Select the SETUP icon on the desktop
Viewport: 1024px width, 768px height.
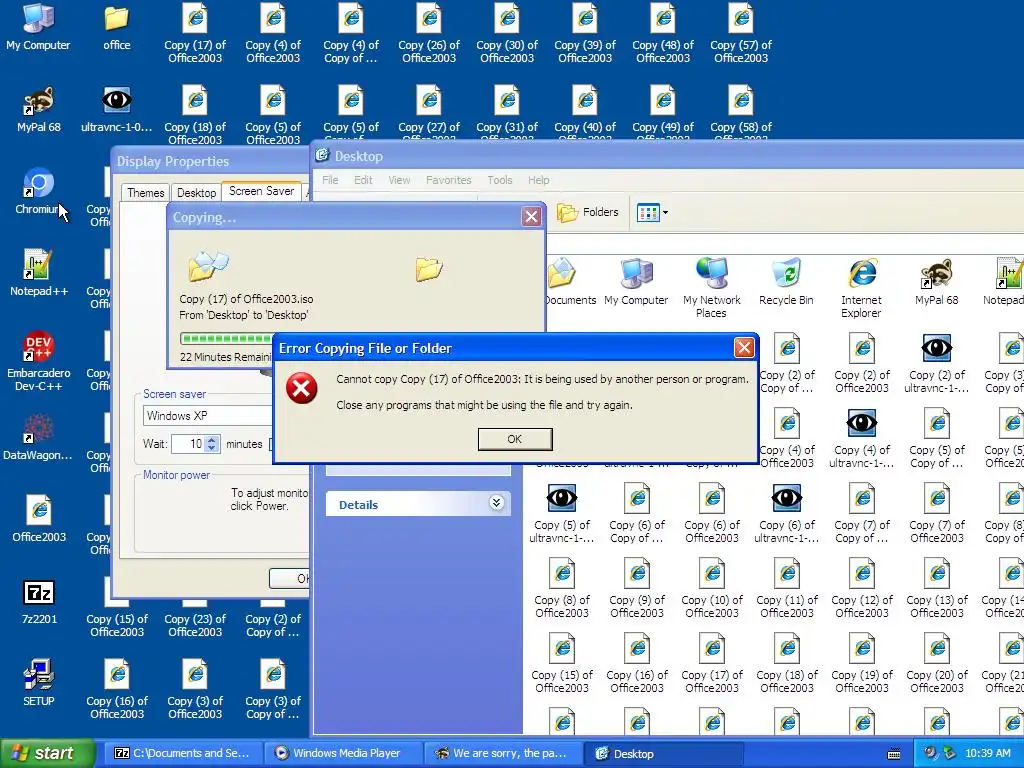pos(39,683)
